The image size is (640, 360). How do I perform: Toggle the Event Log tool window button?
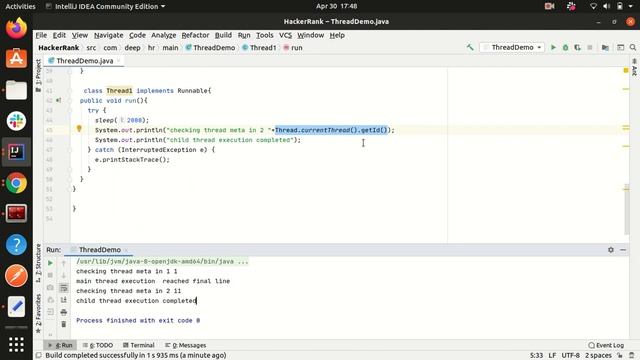(606, 345)
